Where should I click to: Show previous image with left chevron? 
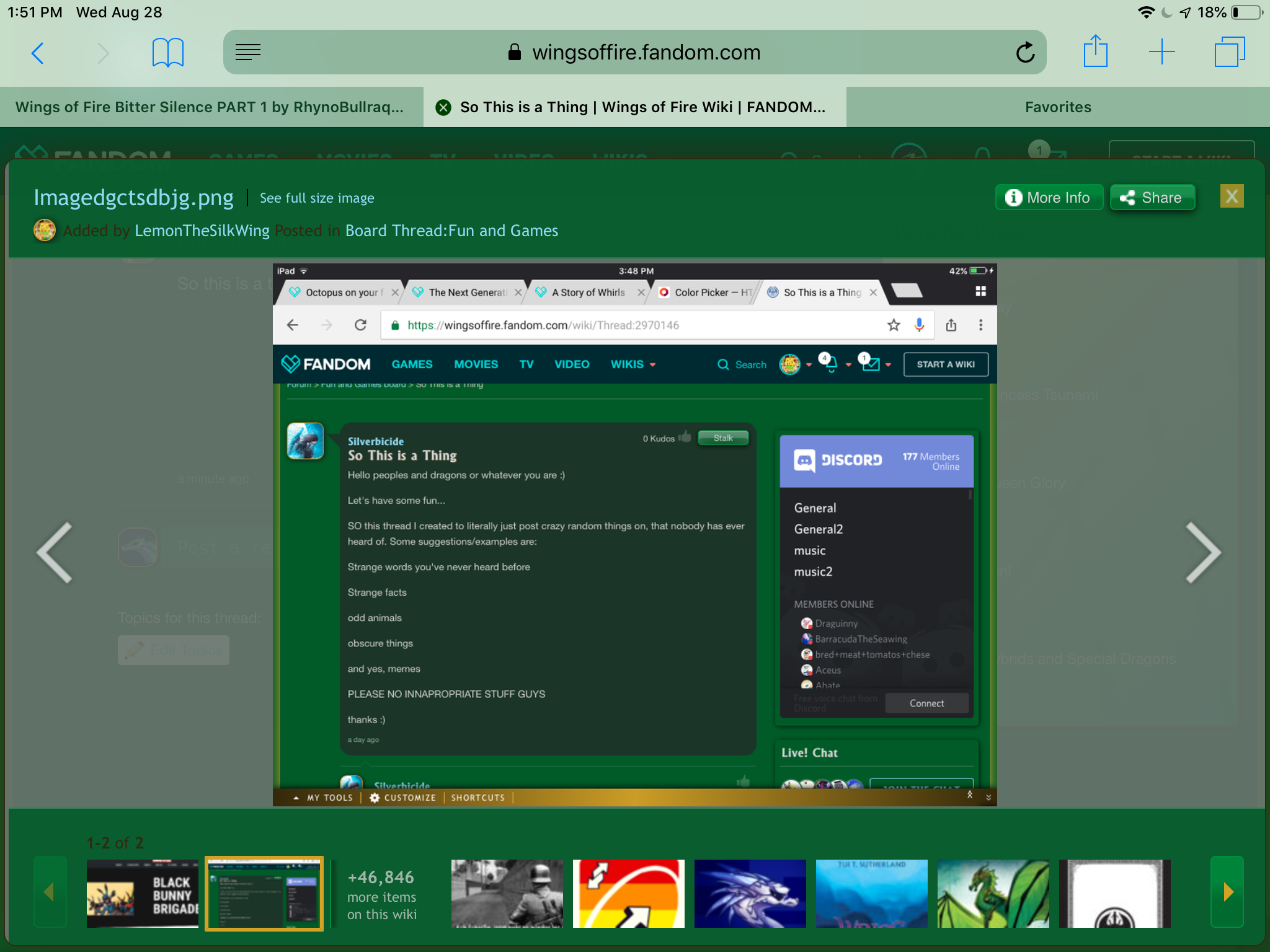coord(55,552)
